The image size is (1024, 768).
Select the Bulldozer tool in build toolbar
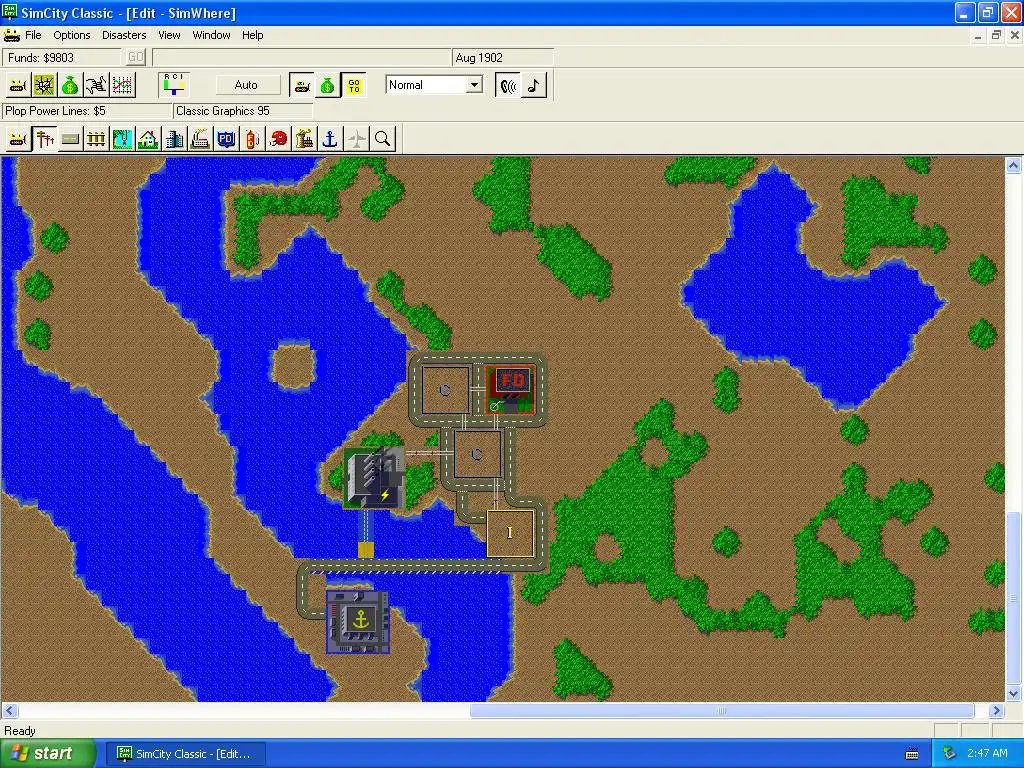pyautogui.click(x=18, y=139)
